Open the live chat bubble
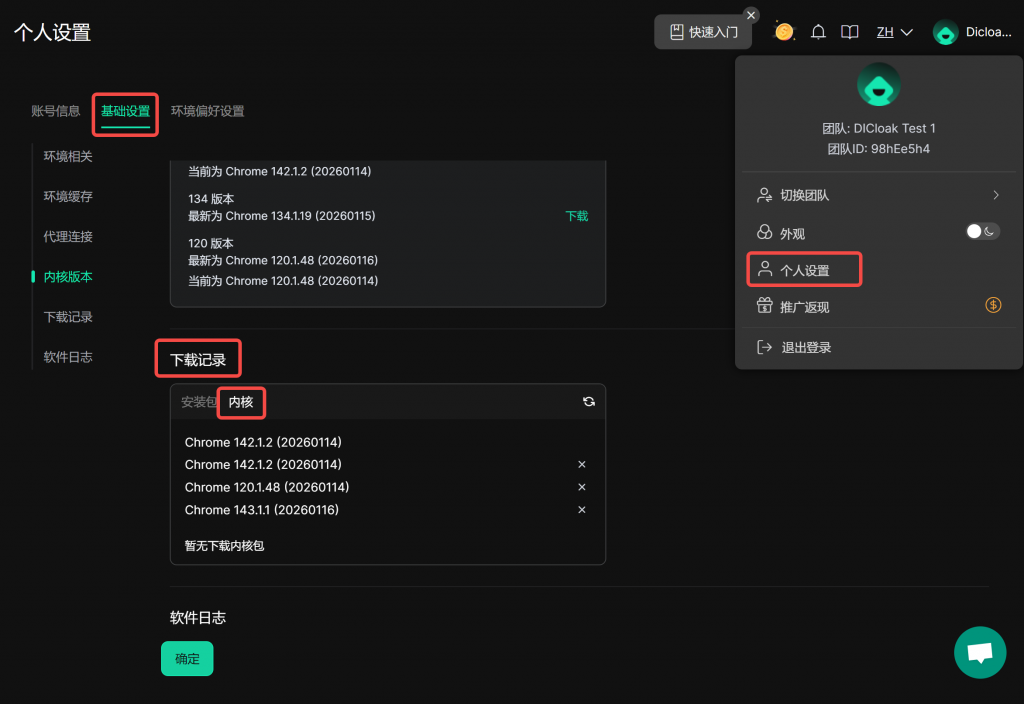The width and height of the screenshot is (1024, 704). pyautogui.click(x=979, y=653)
